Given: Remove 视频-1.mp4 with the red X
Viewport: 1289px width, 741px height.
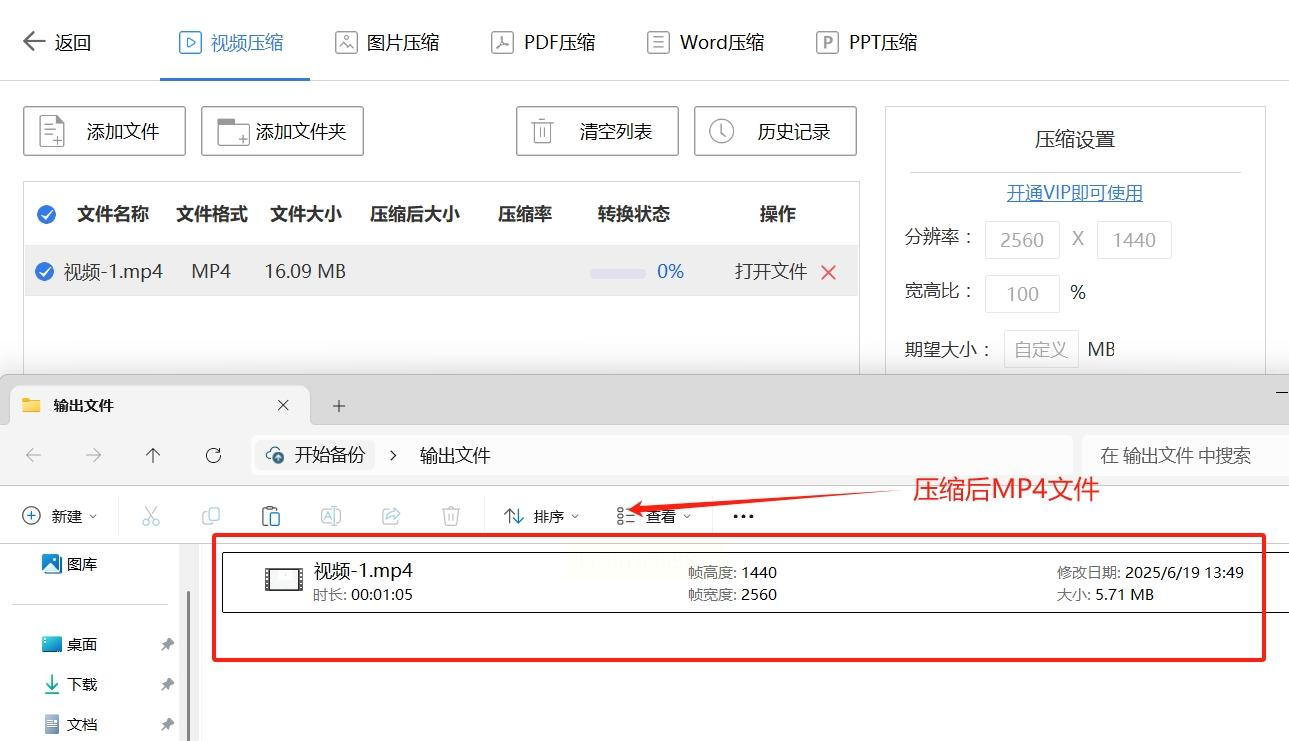Looking at the screenshot, I should tap(828, 272).
